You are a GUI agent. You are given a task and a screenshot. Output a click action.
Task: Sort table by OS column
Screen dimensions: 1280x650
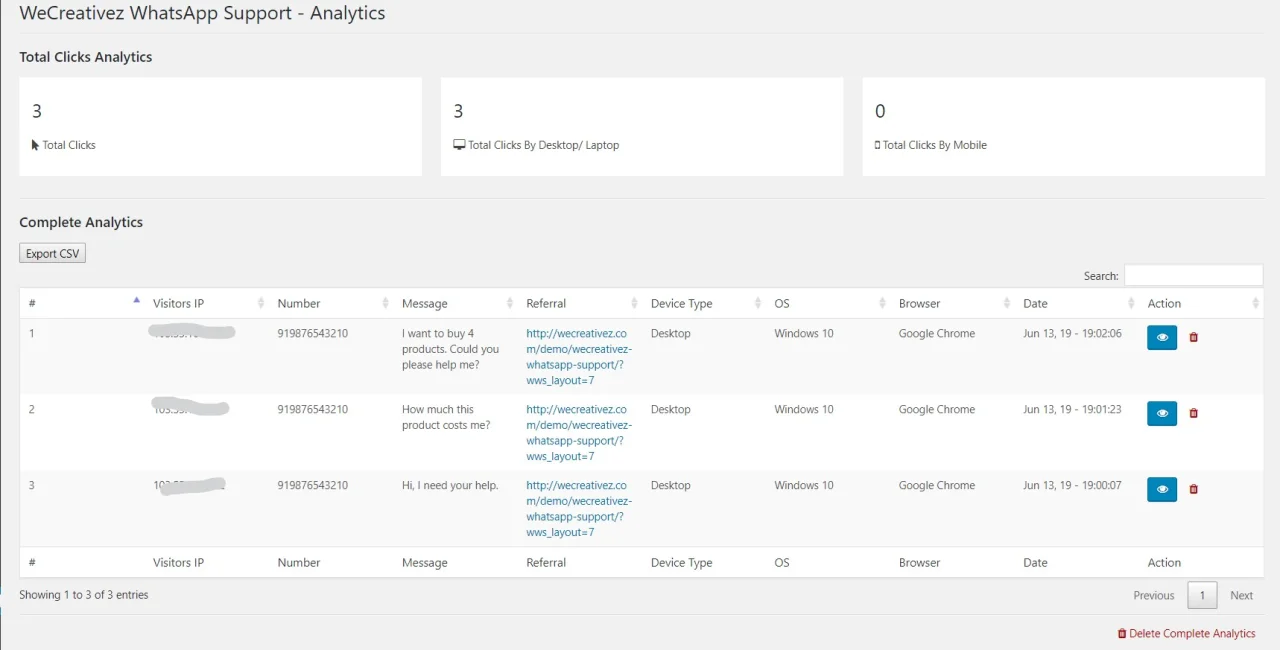coord(828,303)
